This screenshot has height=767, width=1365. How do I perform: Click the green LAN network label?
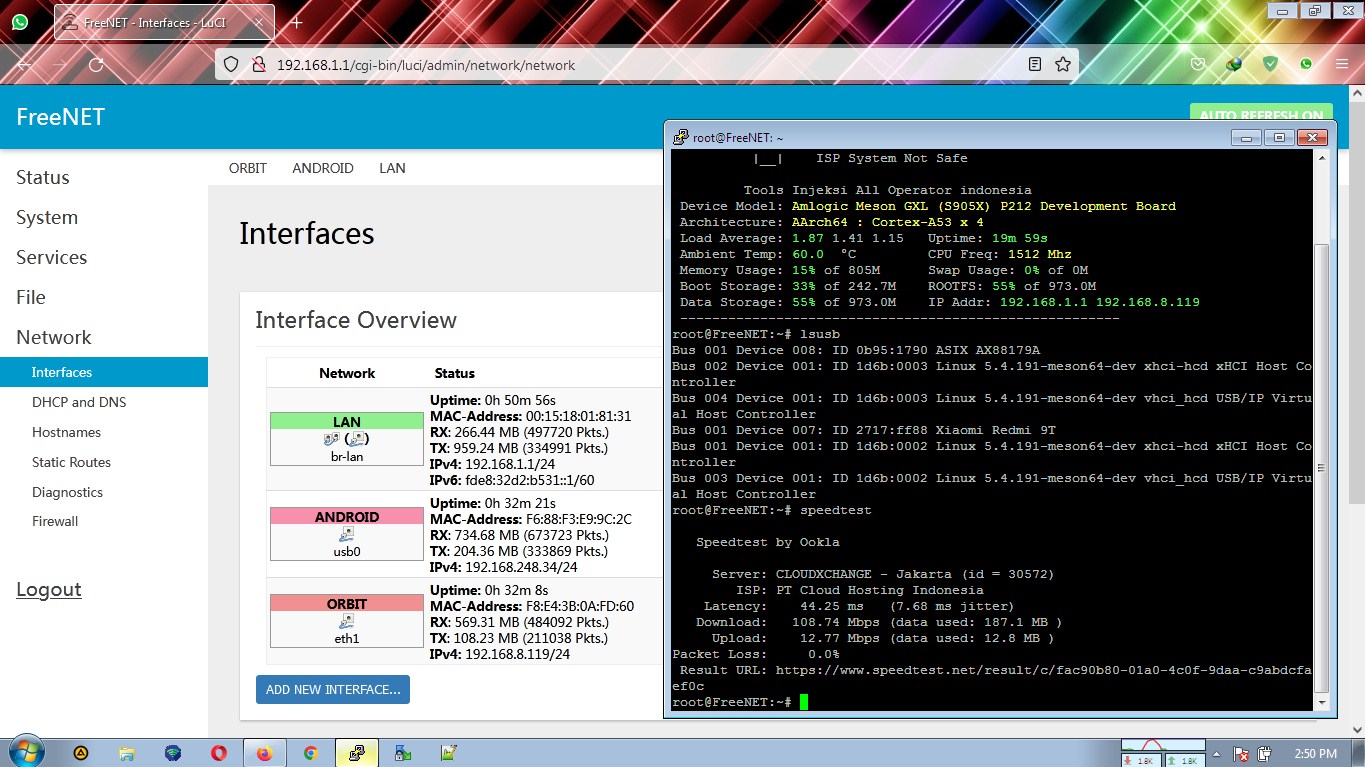347,422
